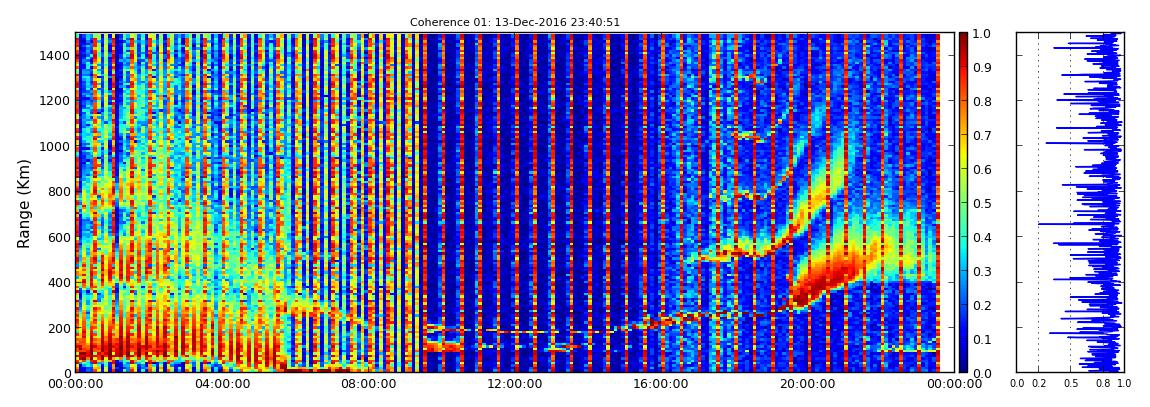Click the 0.6 colorbar label
The height and width of the screenshot is (407, 1150).
coord(984,169)
